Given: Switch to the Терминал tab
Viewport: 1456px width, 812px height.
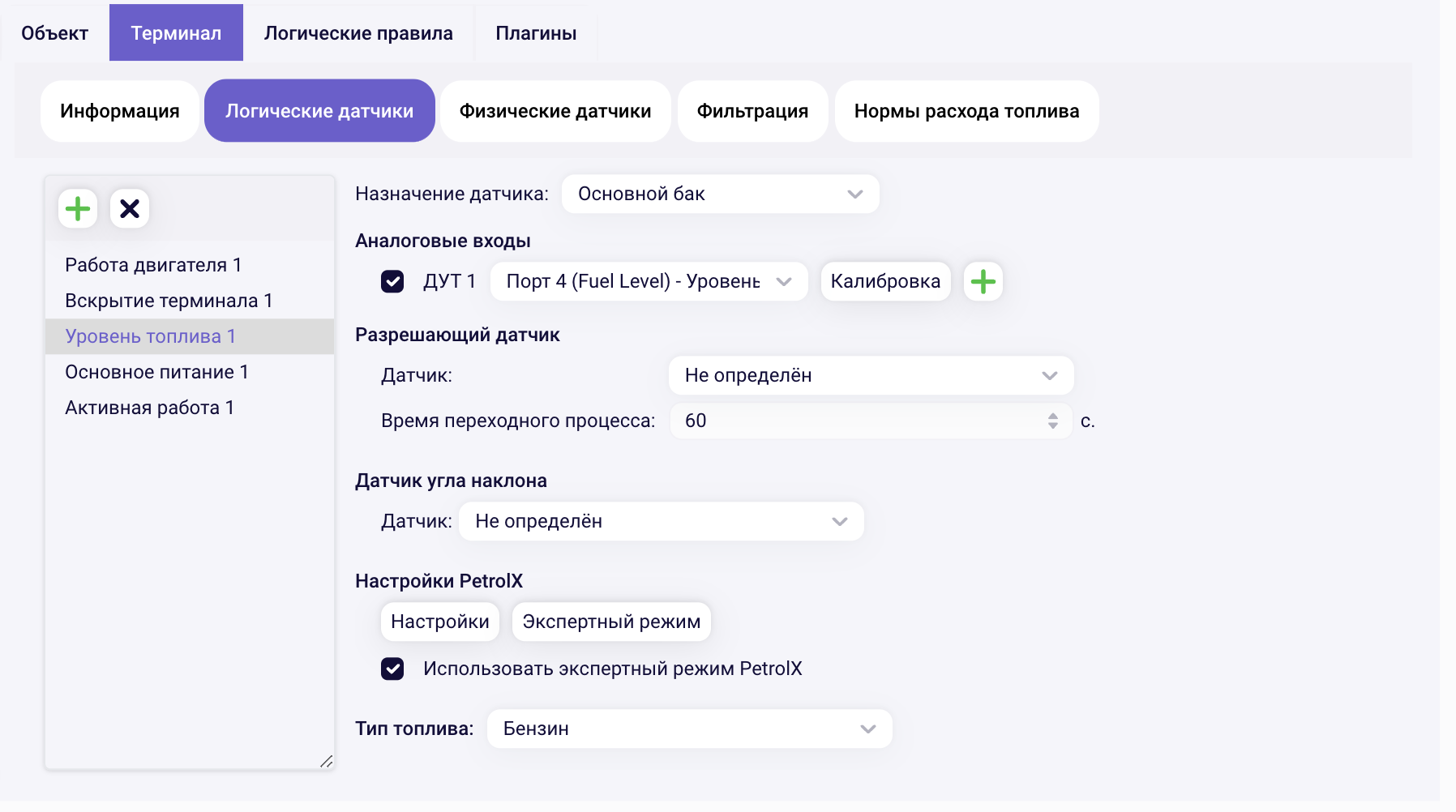Looking at the screenshot, I should [x=176, y=33].
